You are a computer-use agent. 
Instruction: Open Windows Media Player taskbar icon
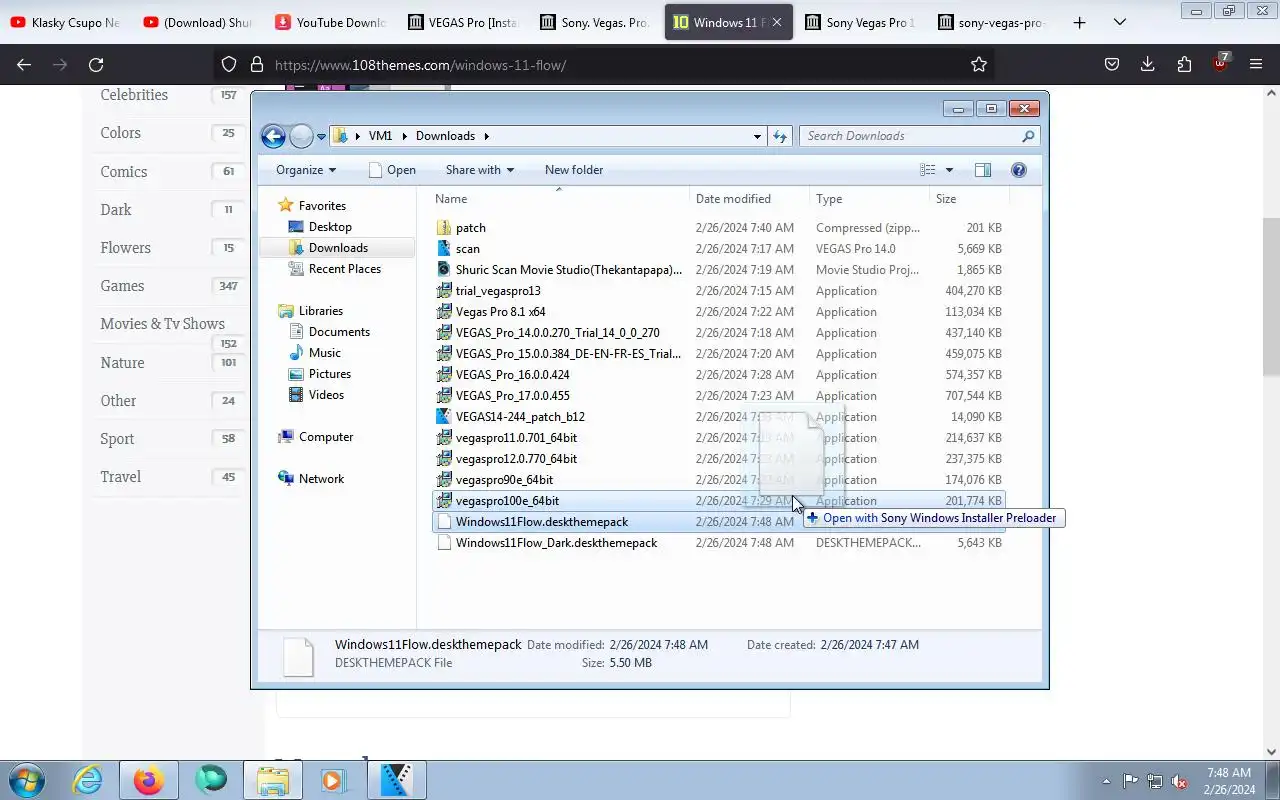pos(333,780)
